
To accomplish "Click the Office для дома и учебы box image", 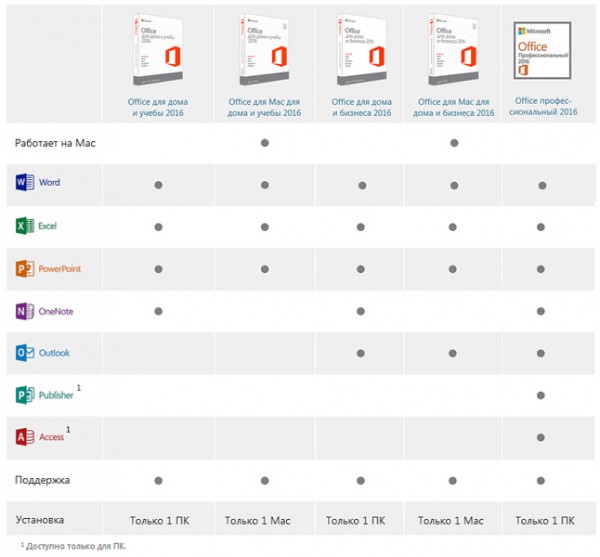I will [158, 49].
